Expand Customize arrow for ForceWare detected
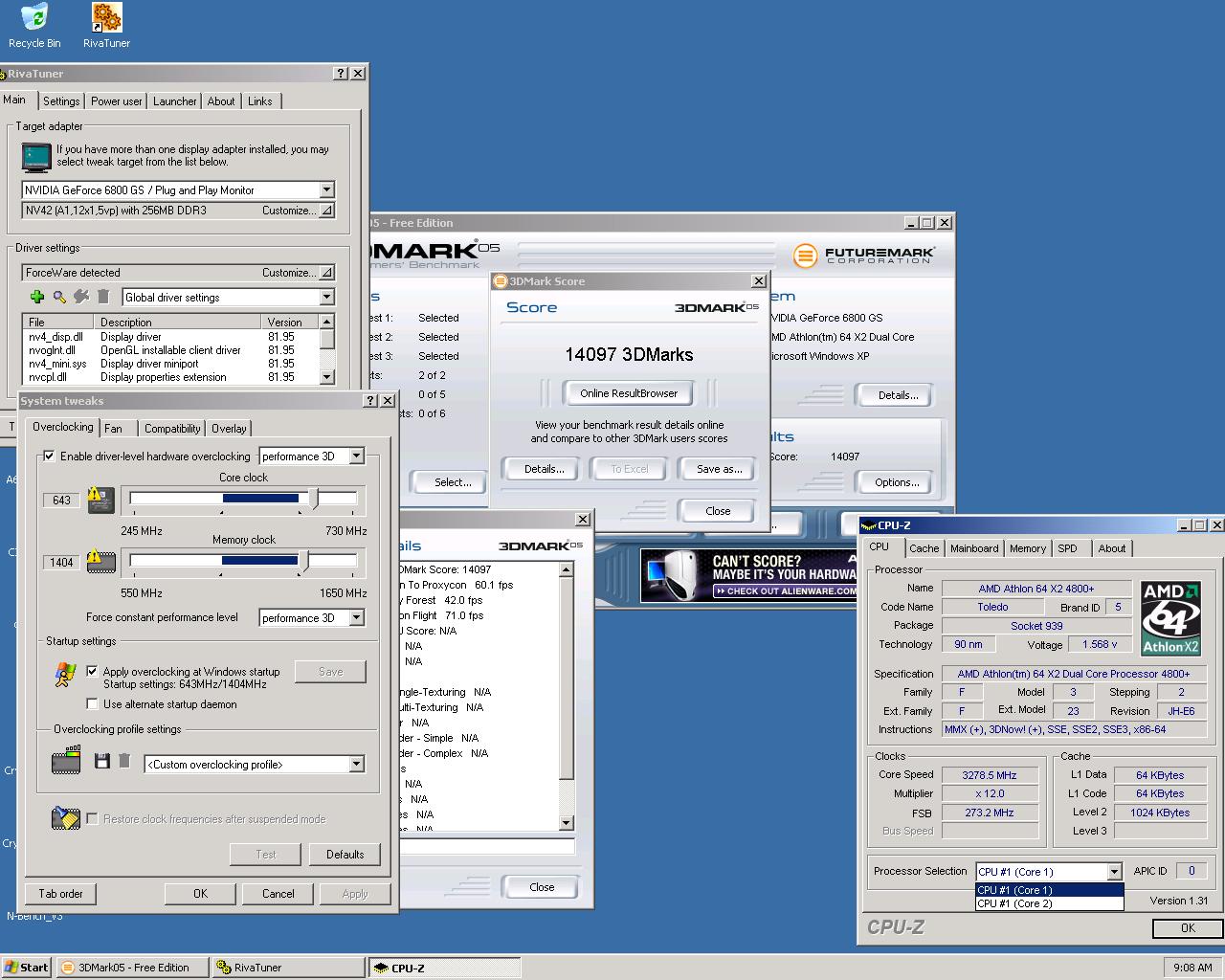The height and width of the screenshot is (980, 1225). pyautogui.click(x=326, y=273)
